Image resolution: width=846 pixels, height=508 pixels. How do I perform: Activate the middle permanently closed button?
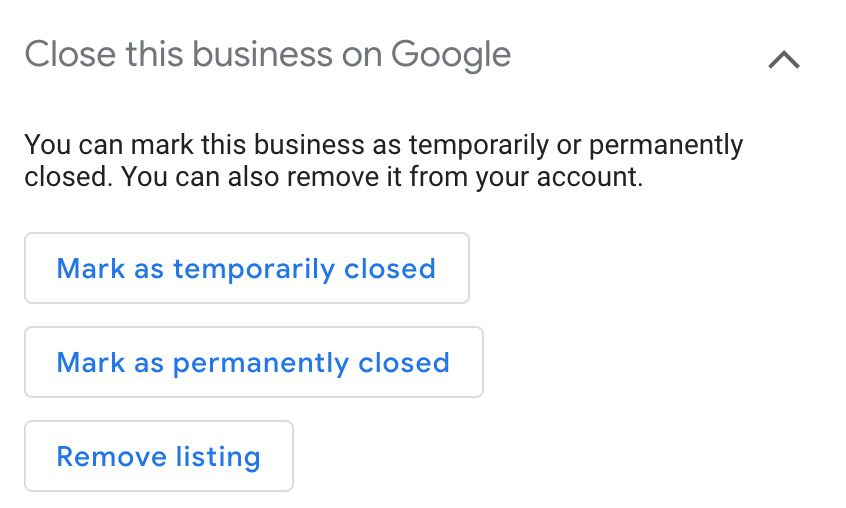(x=253, y=363)
